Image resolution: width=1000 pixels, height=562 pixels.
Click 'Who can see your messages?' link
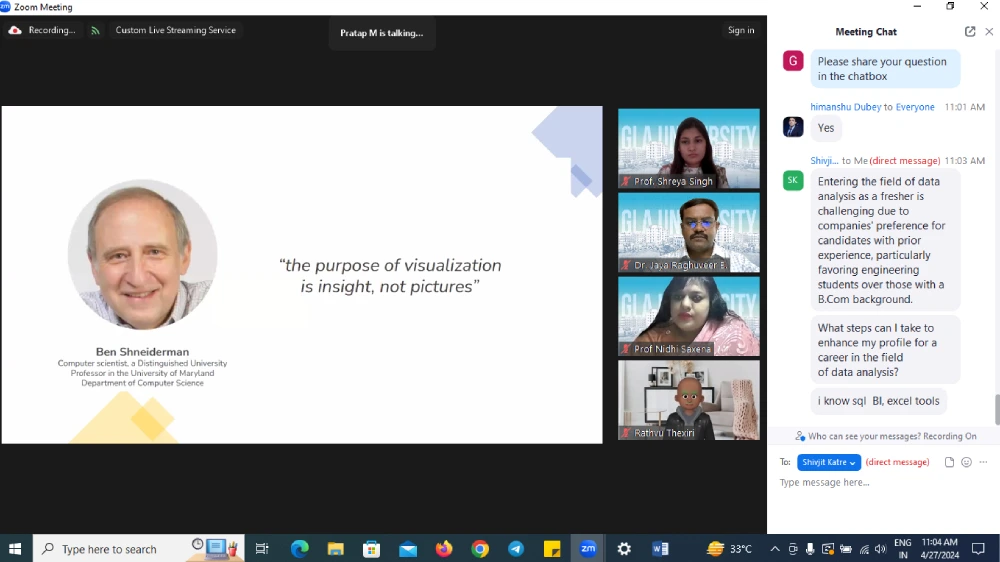pyautogui.click(x=864, y=436)
